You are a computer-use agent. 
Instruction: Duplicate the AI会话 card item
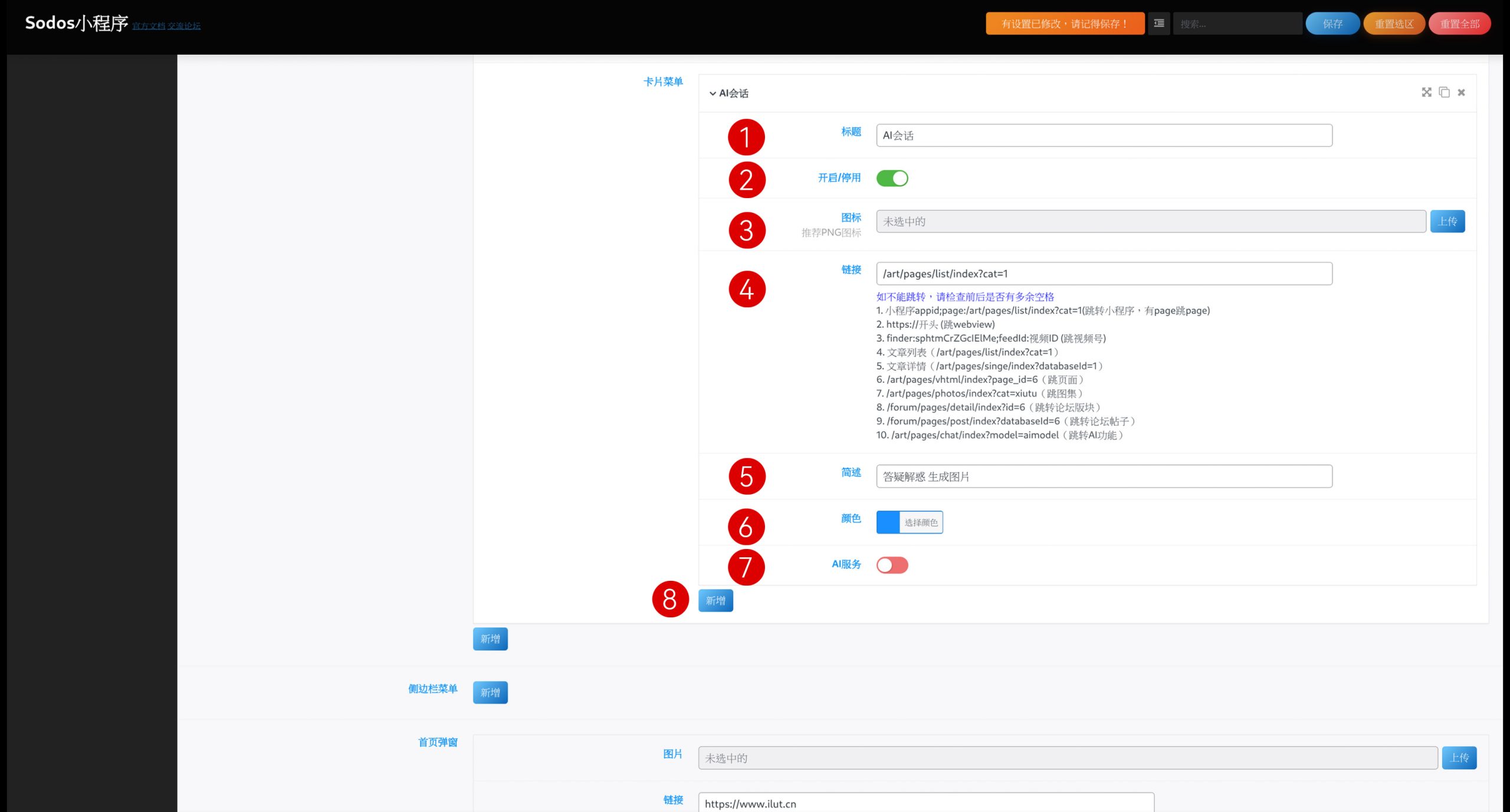tap(1444, 93)
